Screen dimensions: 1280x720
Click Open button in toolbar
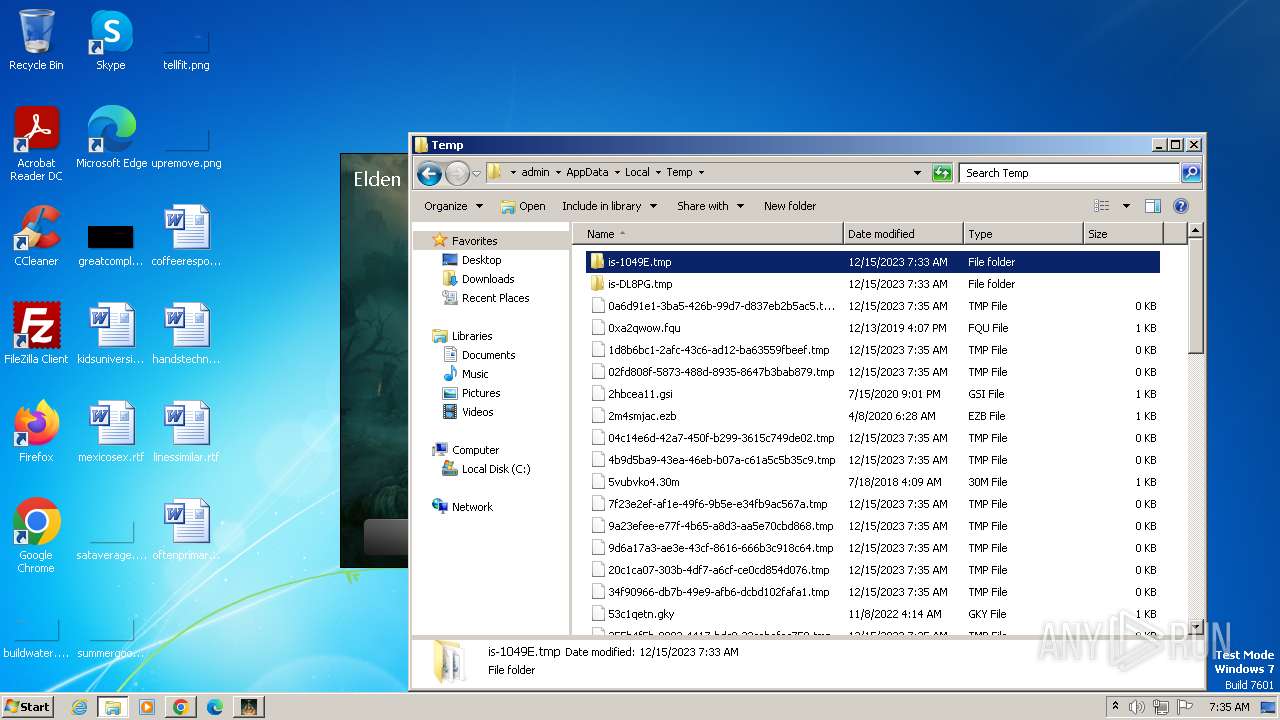(523, 206)
